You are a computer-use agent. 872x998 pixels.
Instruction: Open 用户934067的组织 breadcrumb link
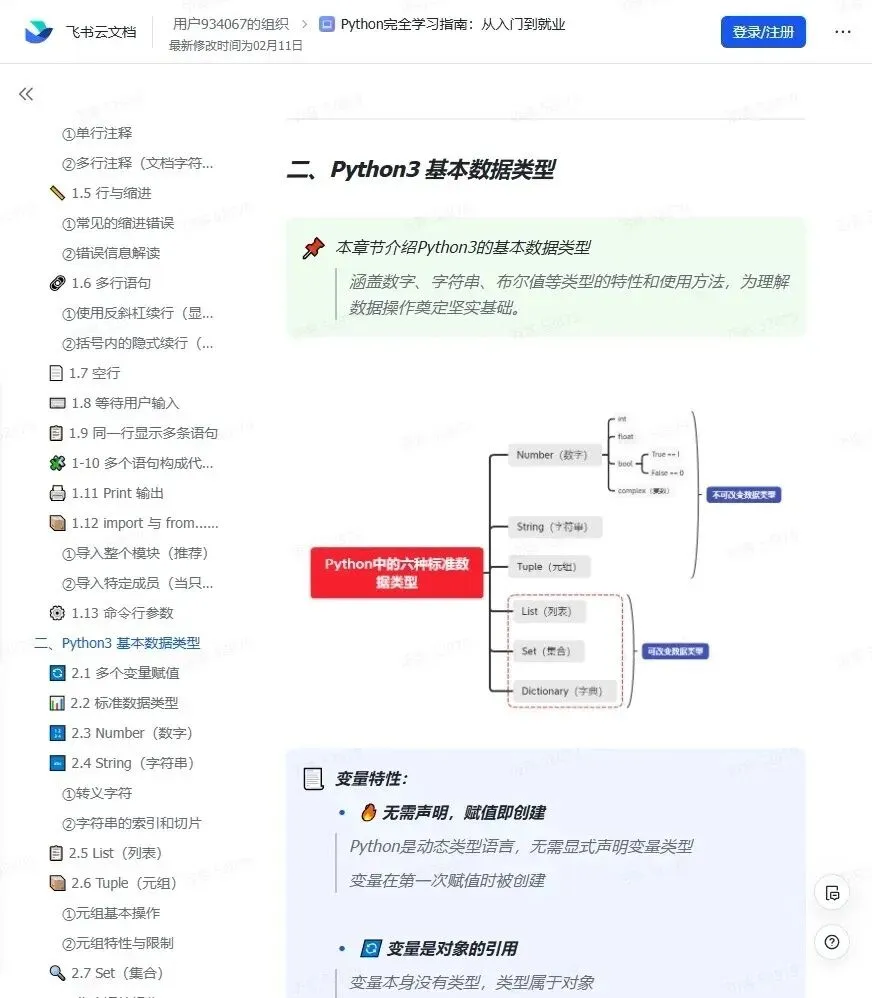coord(230,24)
